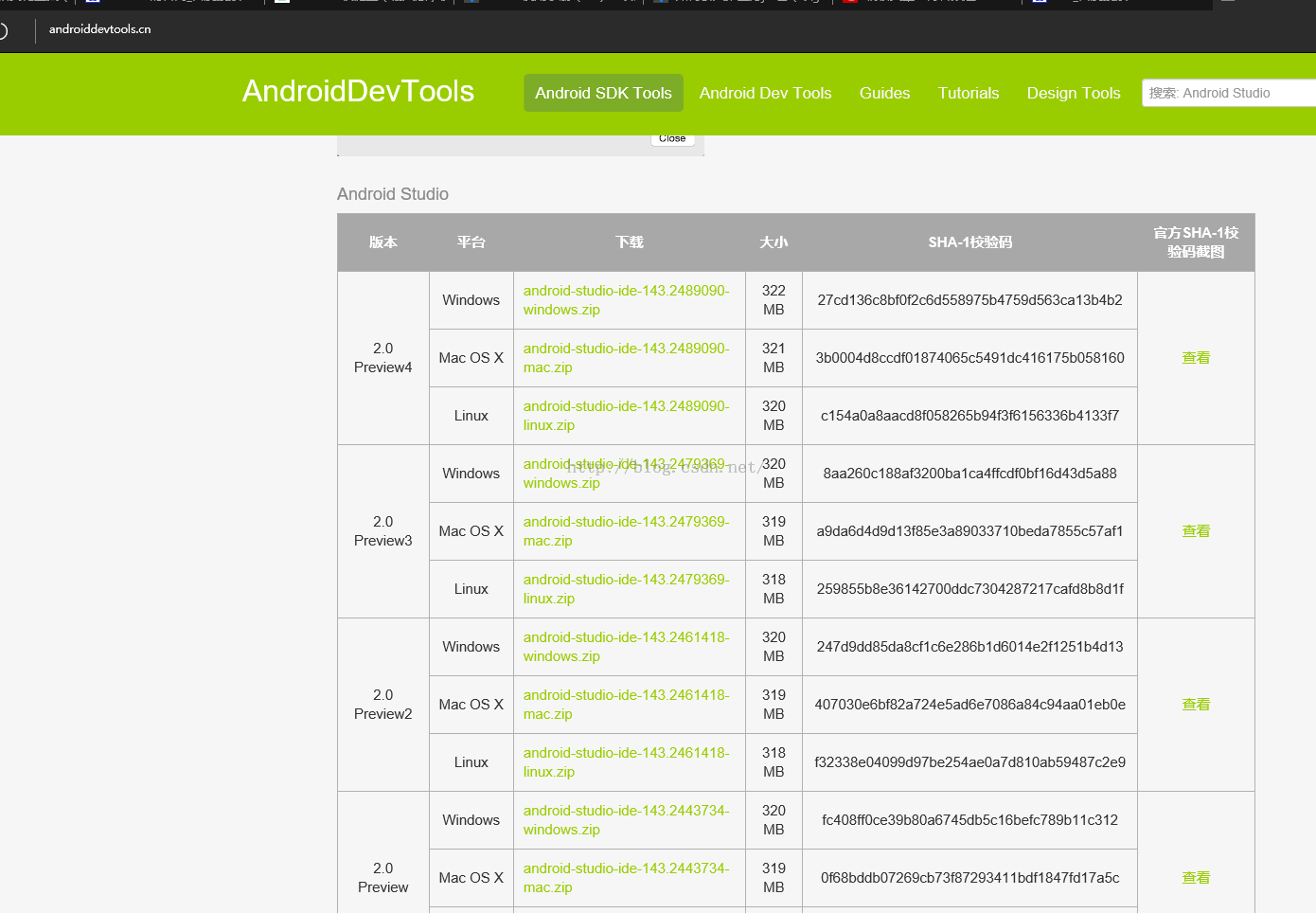Download android-studio-ide-143.2443734-mac.zip

(626, 878)
